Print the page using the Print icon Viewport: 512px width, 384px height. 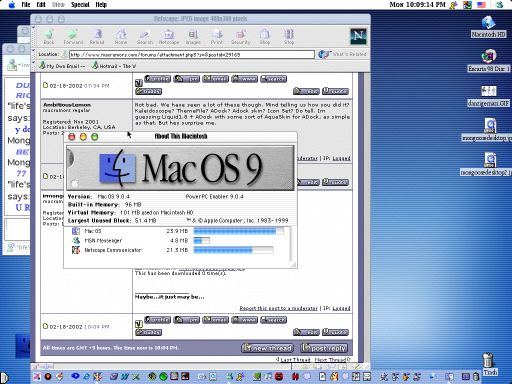click(217, 36)
